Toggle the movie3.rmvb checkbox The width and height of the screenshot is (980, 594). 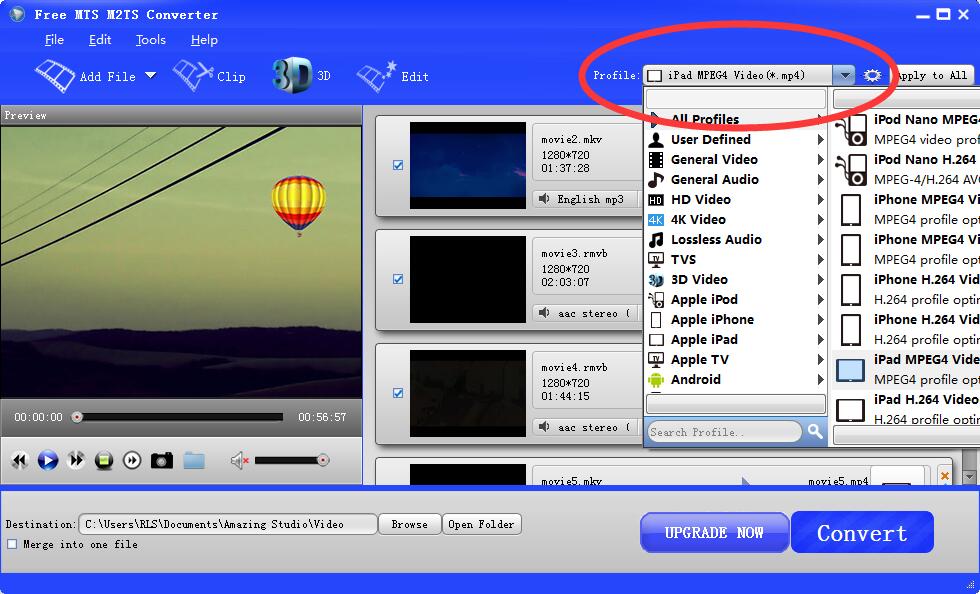click(398, 279)
